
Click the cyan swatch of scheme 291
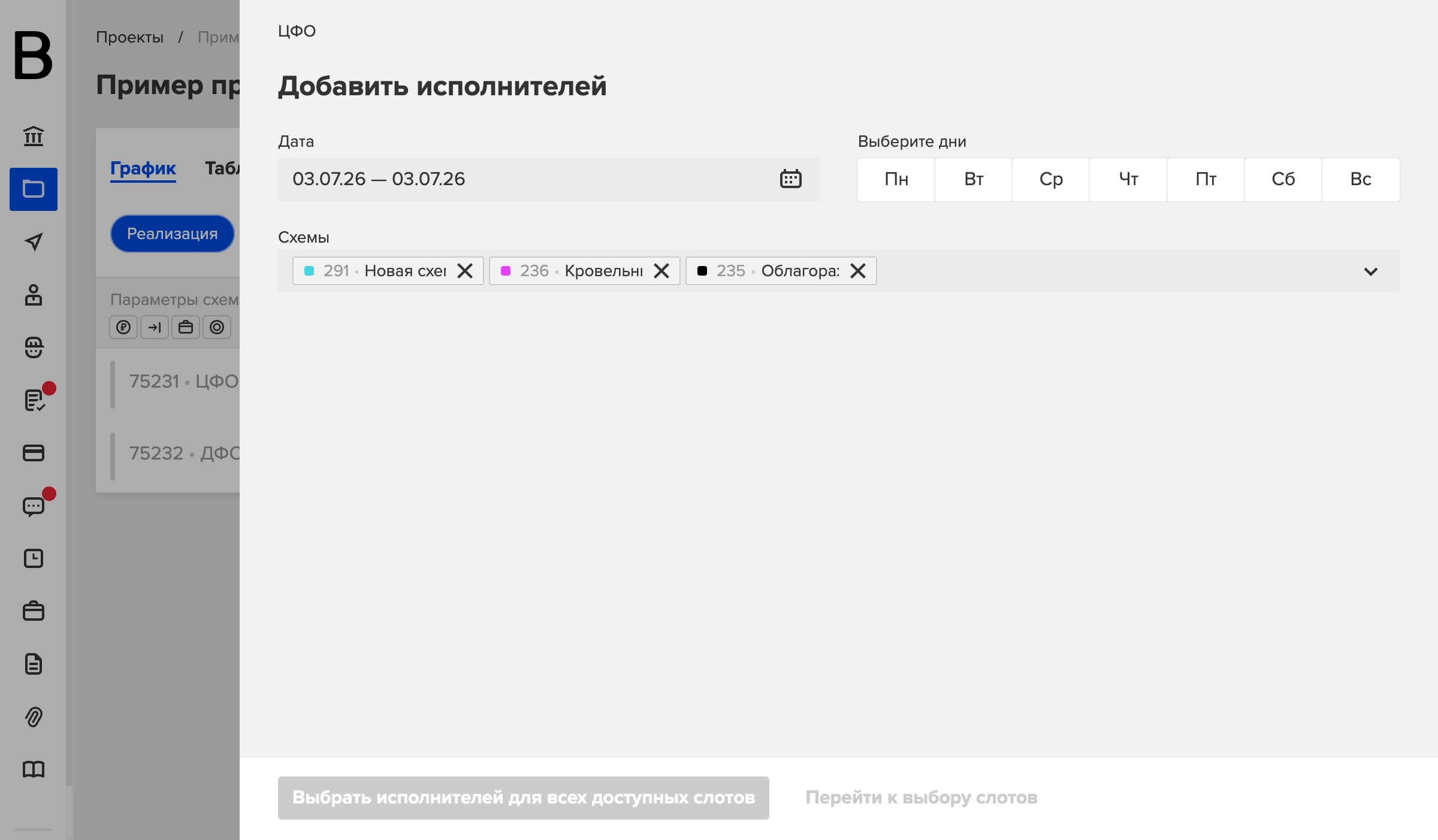[309, 271]
